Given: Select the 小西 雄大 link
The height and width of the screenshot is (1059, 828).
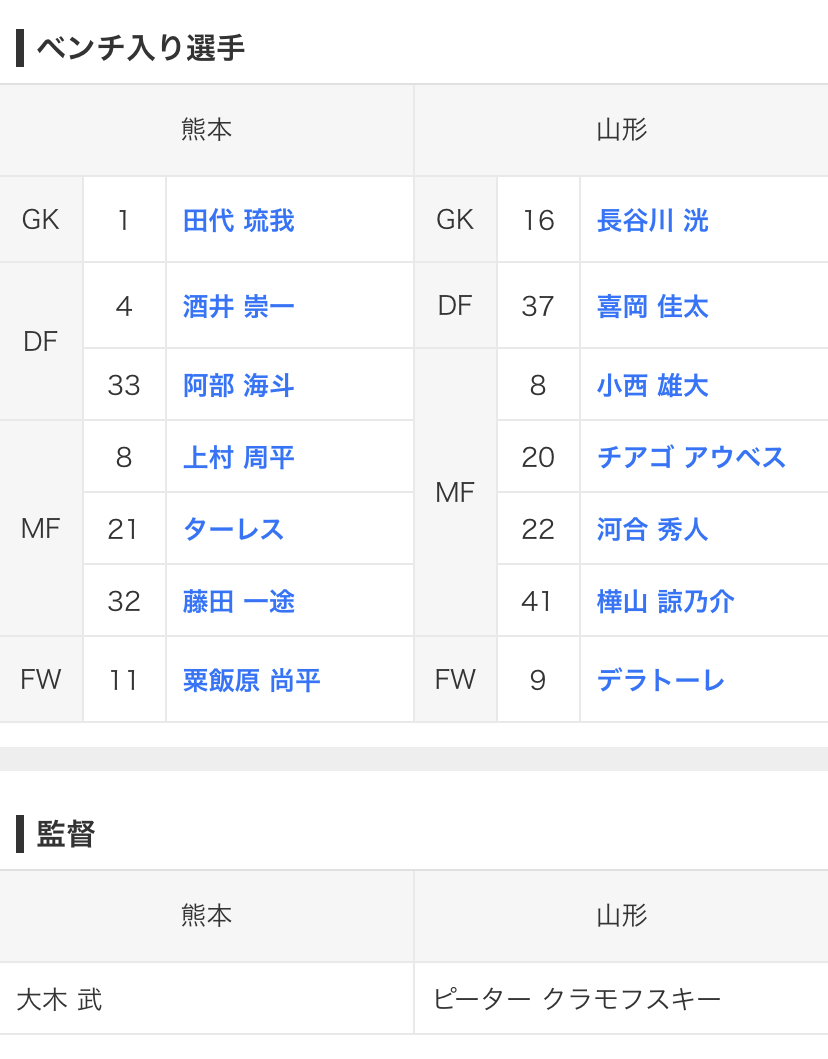Looking at the screenshot, I should tap(652, 385).
